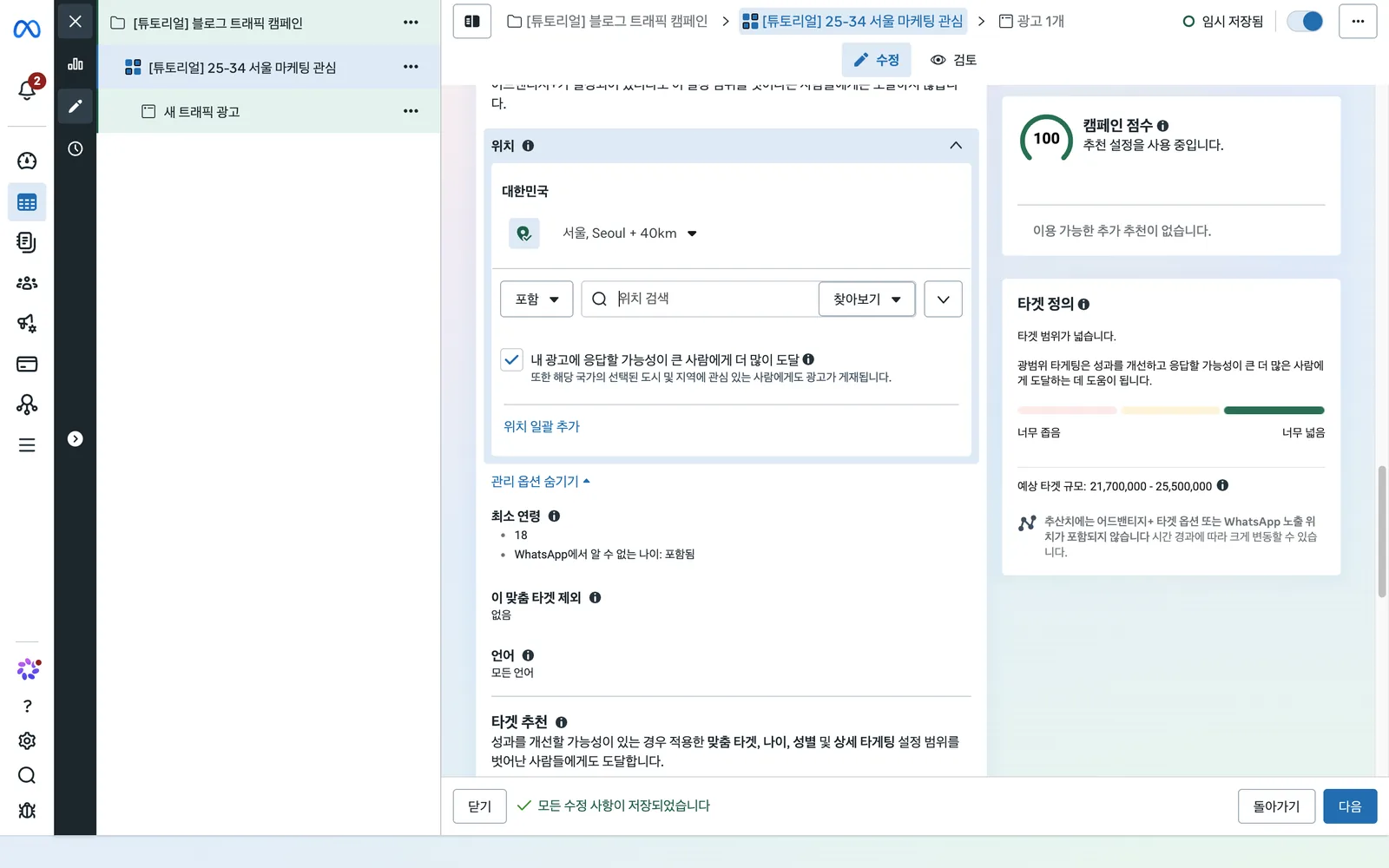The image size is (1389, 868).
Task: Open billing card icon
Action: [x=27, y=364]
